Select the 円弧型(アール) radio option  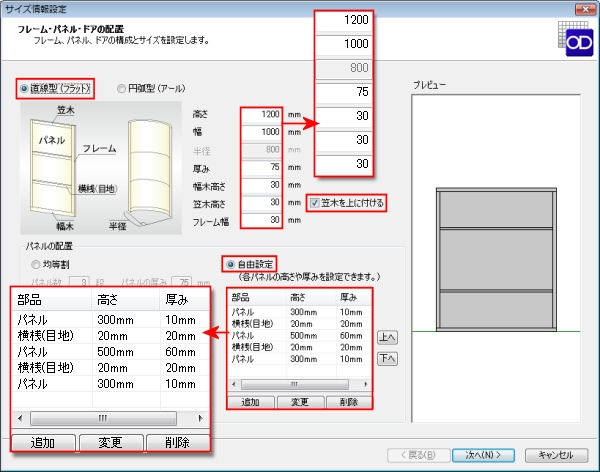click(x=123, y=88)
